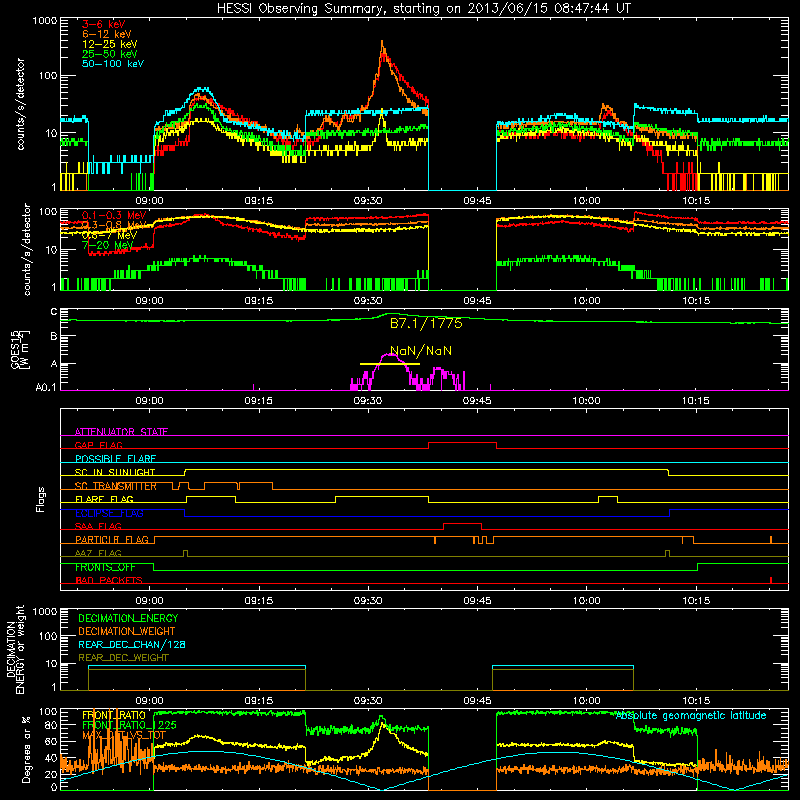Viewport: 800px width, 800px height.
Task: Select the ATTENUATOR_STATE flag label
Action: point(121,432)
